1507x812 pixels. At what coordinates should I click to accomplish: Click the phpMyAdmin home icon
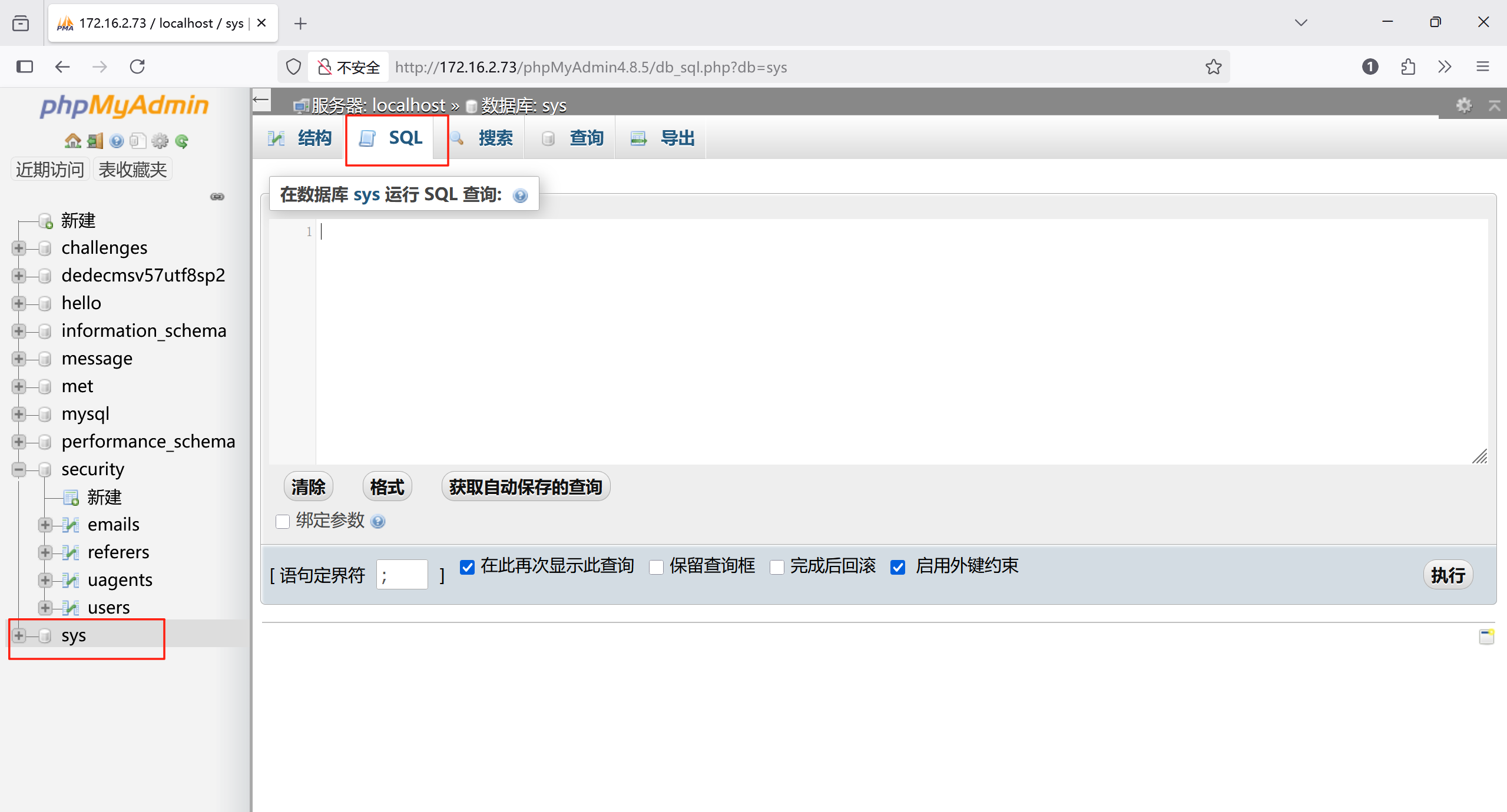(72, 141)
